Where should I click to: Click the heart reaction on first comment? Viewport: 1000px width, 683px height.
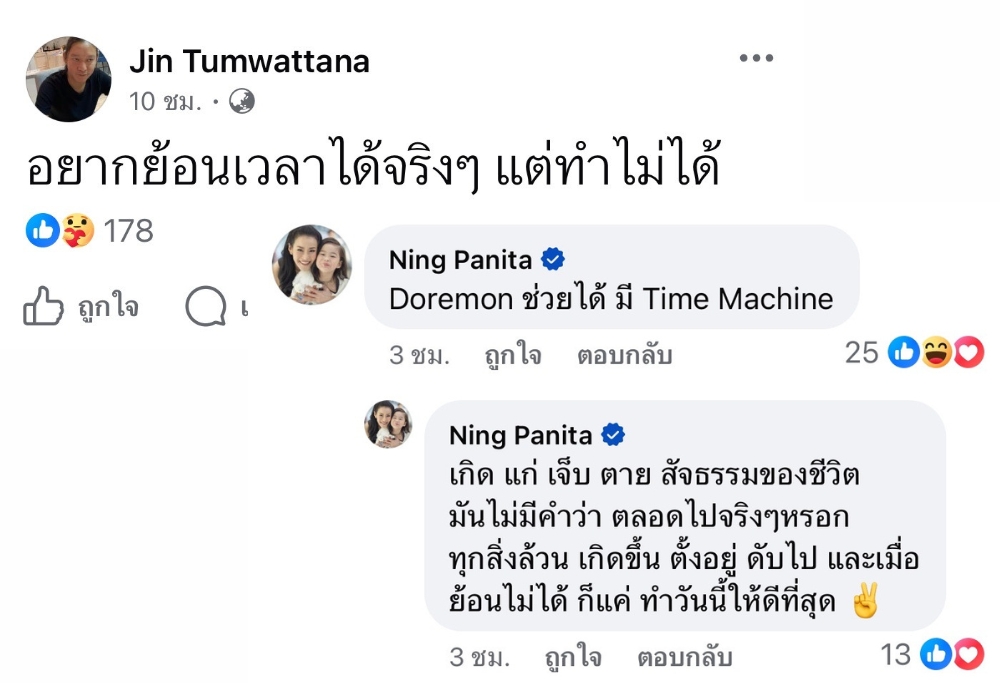(968, 352)
